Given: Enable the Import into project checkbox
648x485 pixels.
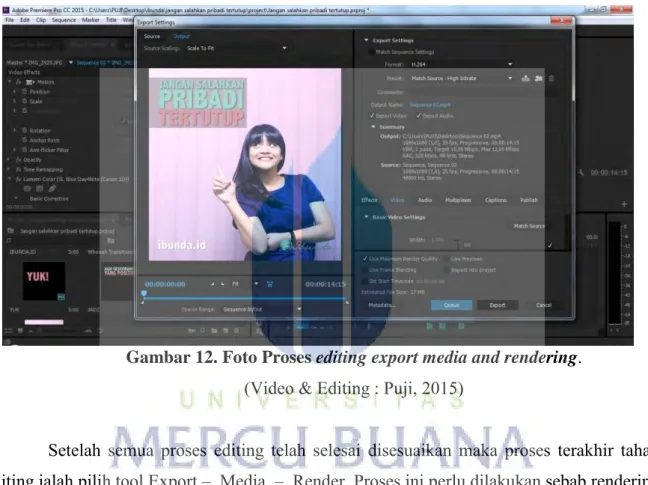Looking at the screenshot, I should (447, 270).
